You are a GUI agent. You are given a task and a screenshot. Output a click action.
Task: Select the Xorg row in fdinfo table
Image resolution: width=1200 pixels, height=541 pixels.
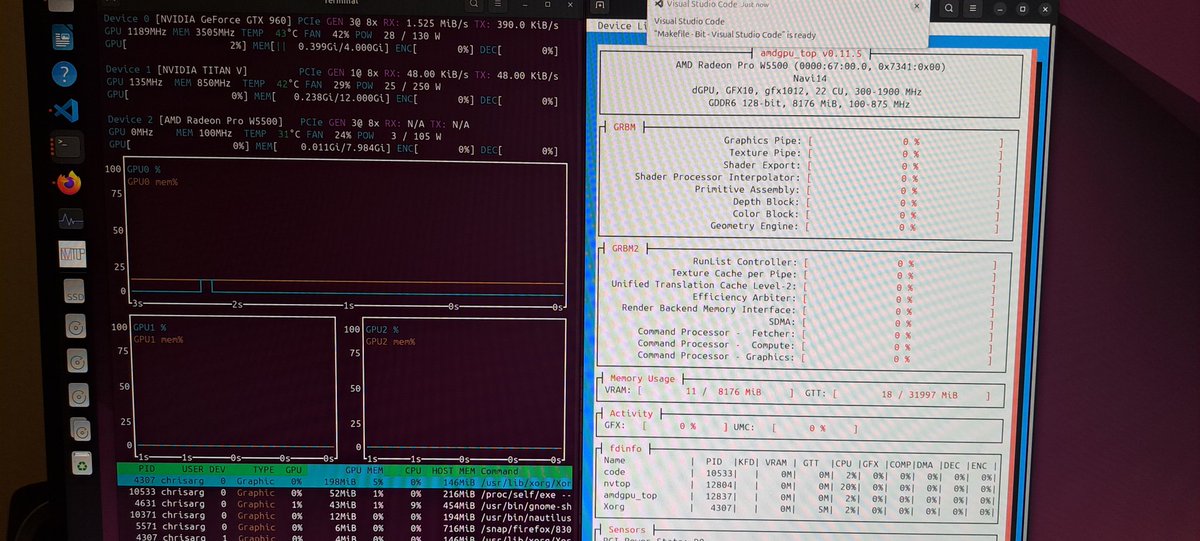tap(800, 511)
